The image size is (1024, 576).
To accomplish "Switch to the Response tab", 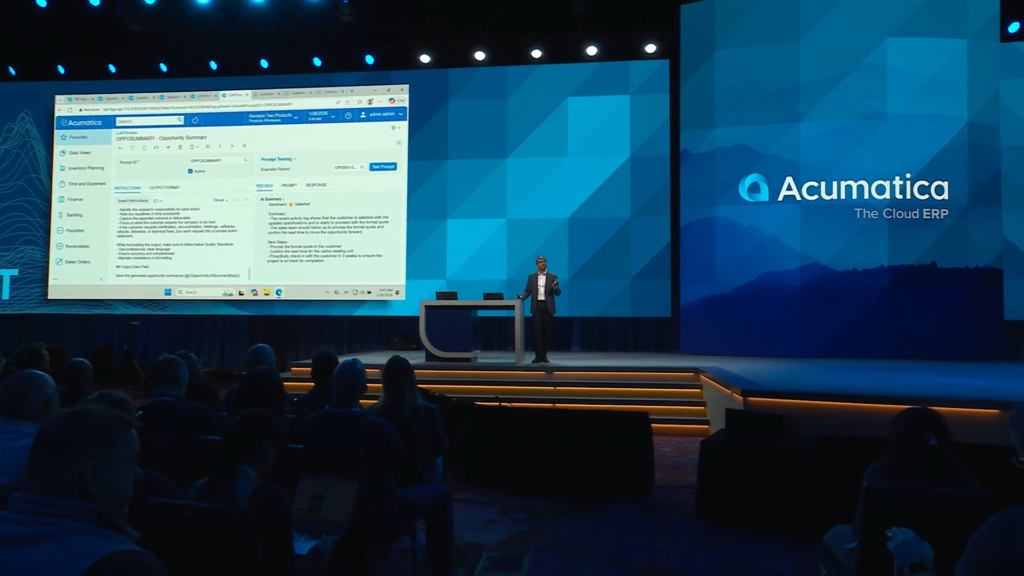I will [x=316, y=185].
